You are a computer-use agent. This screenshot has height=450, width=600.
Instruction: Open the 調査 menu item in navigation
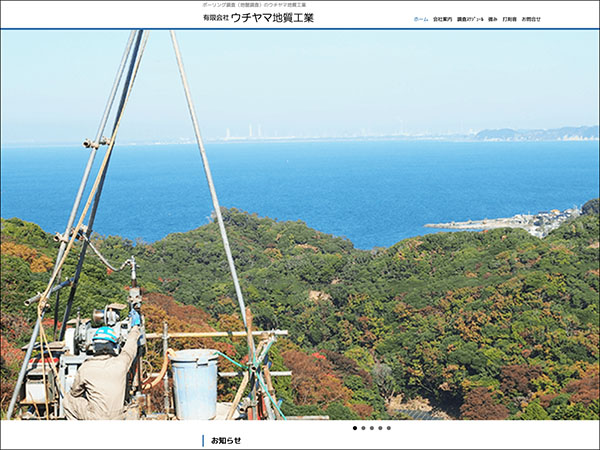(x=468, y=19)
